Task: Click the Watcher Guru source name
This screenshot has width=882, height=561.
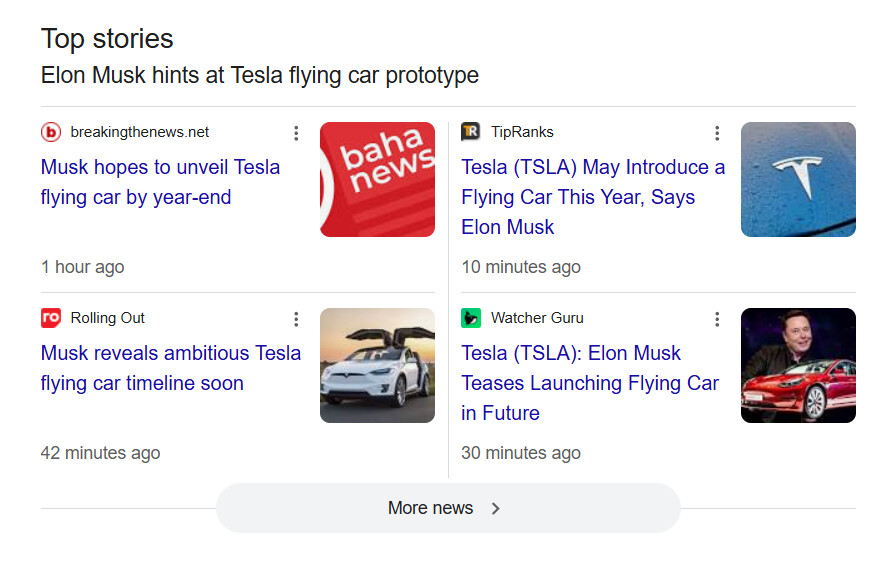Action: 537,318
